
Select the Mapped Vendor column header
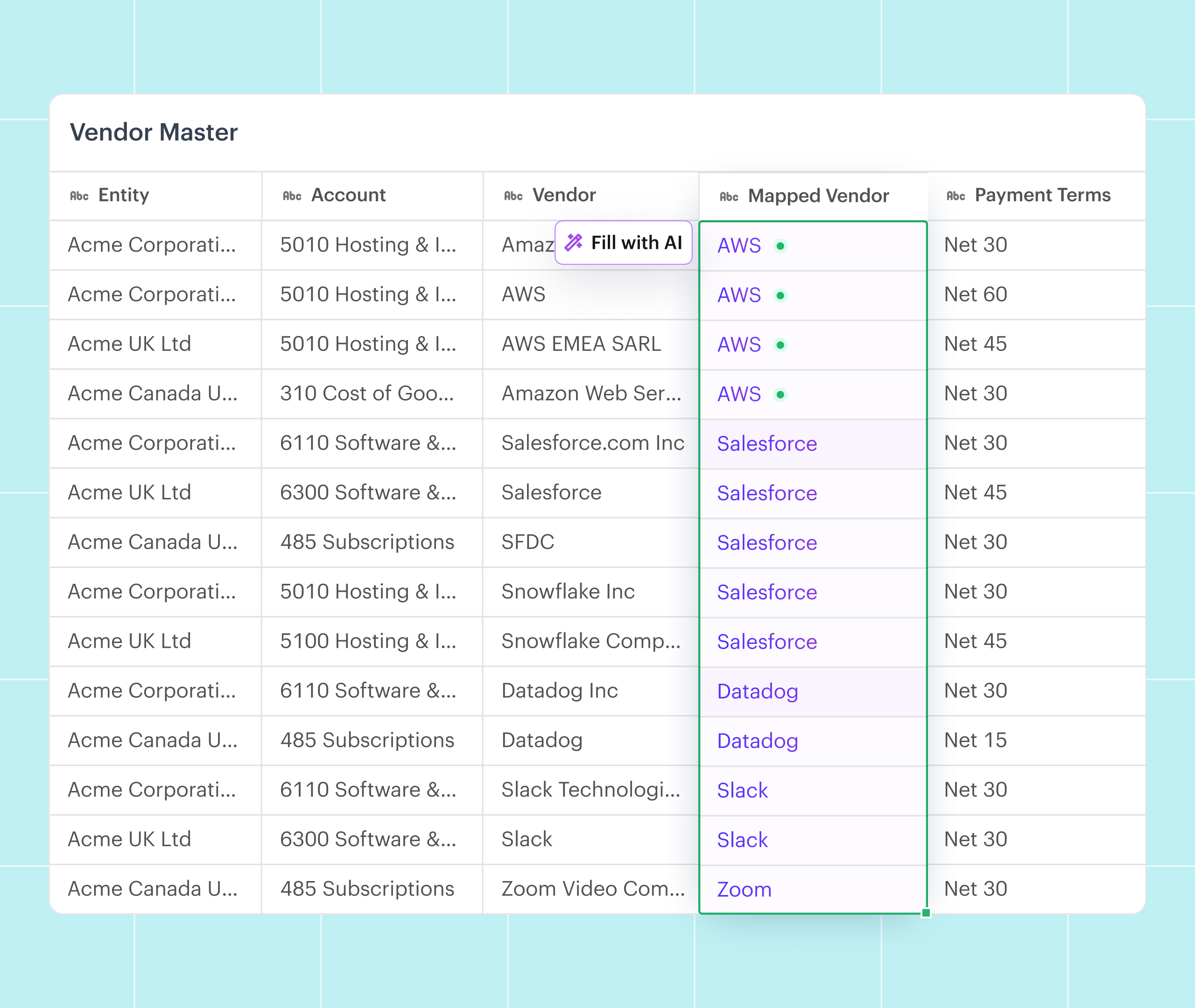point(813,196)
